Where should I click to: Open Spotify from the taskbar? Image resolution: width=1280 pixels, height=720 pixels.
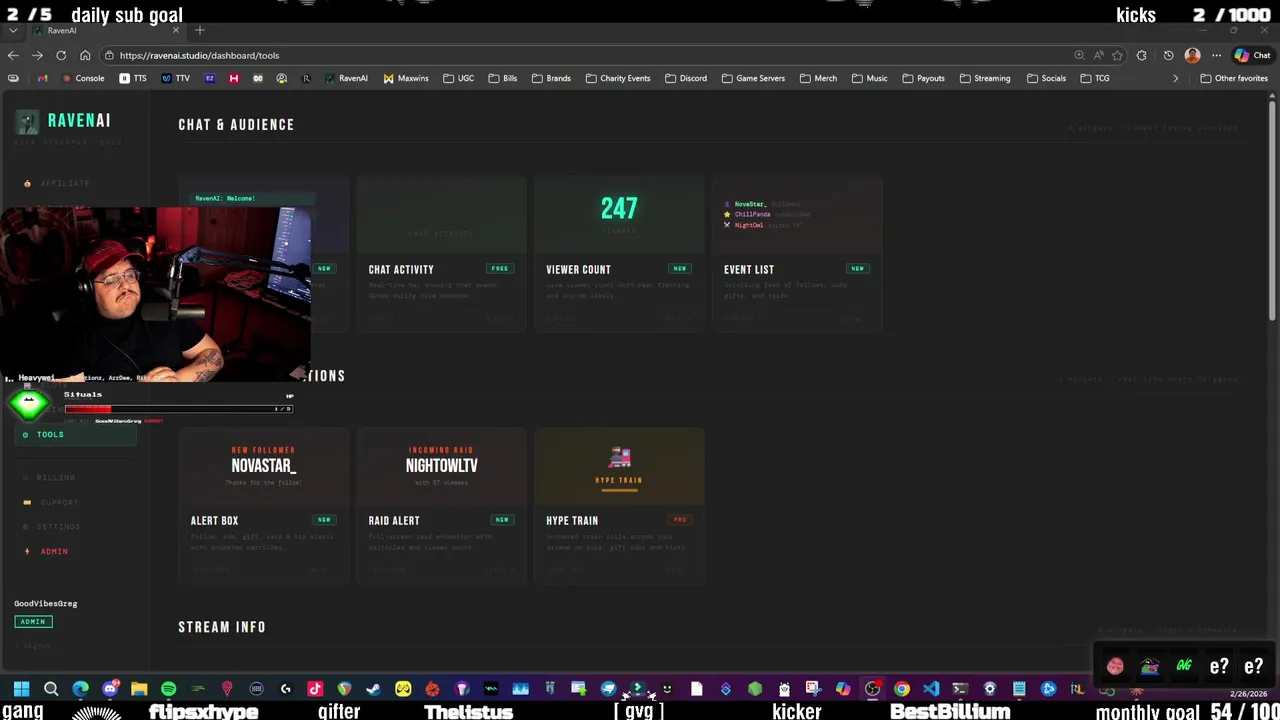168,688
